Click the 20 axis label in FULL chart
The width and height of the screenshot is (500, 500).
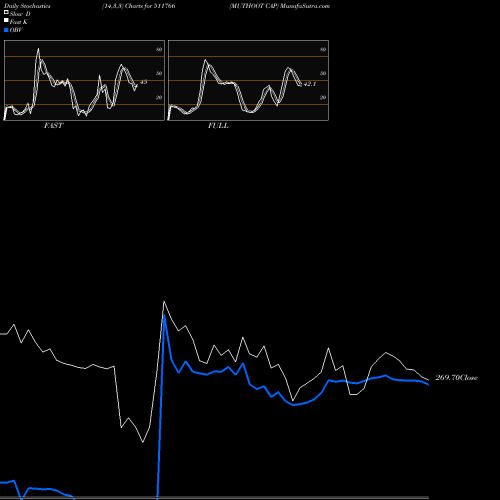point(323,97)
